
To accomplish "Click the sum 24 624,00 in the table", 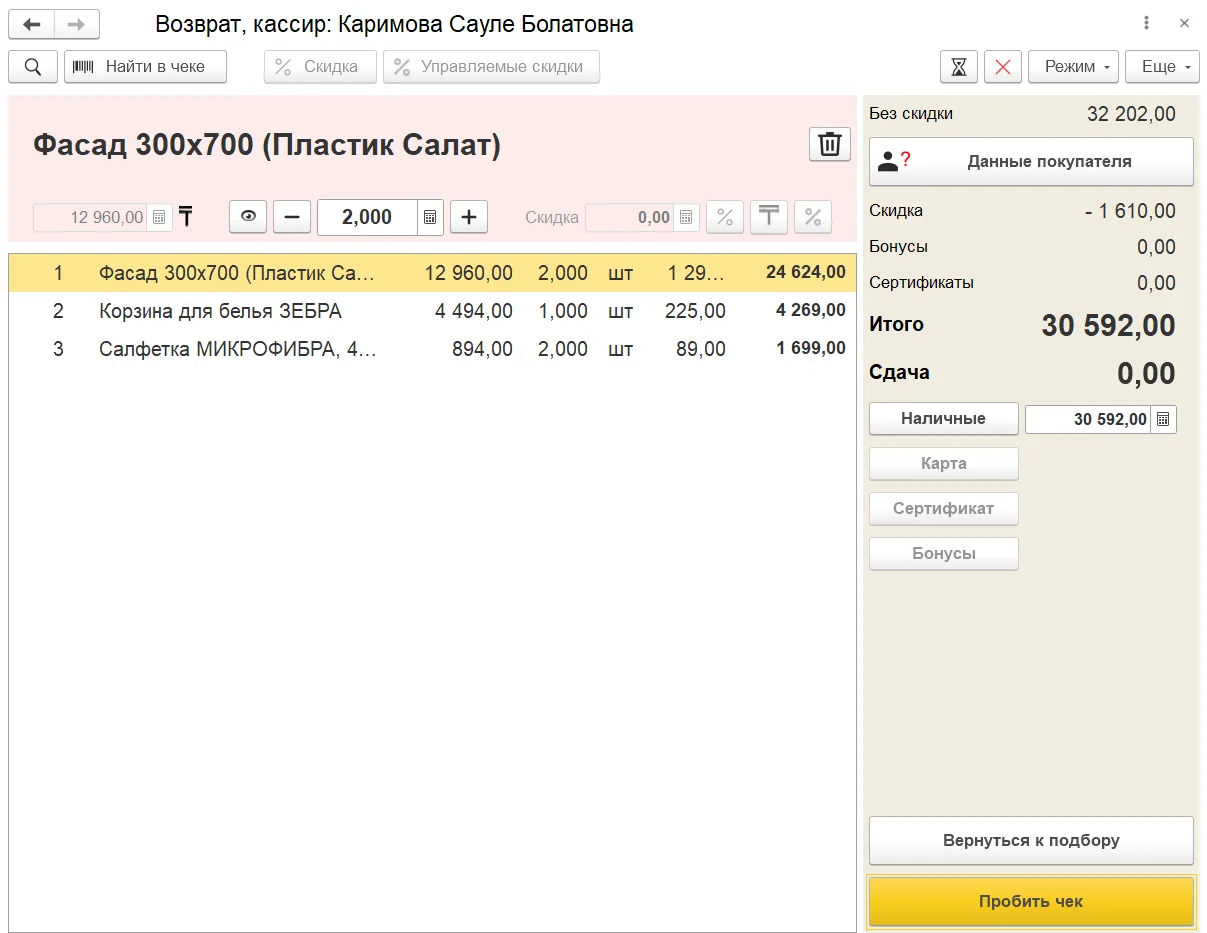I will click(806, 273).
